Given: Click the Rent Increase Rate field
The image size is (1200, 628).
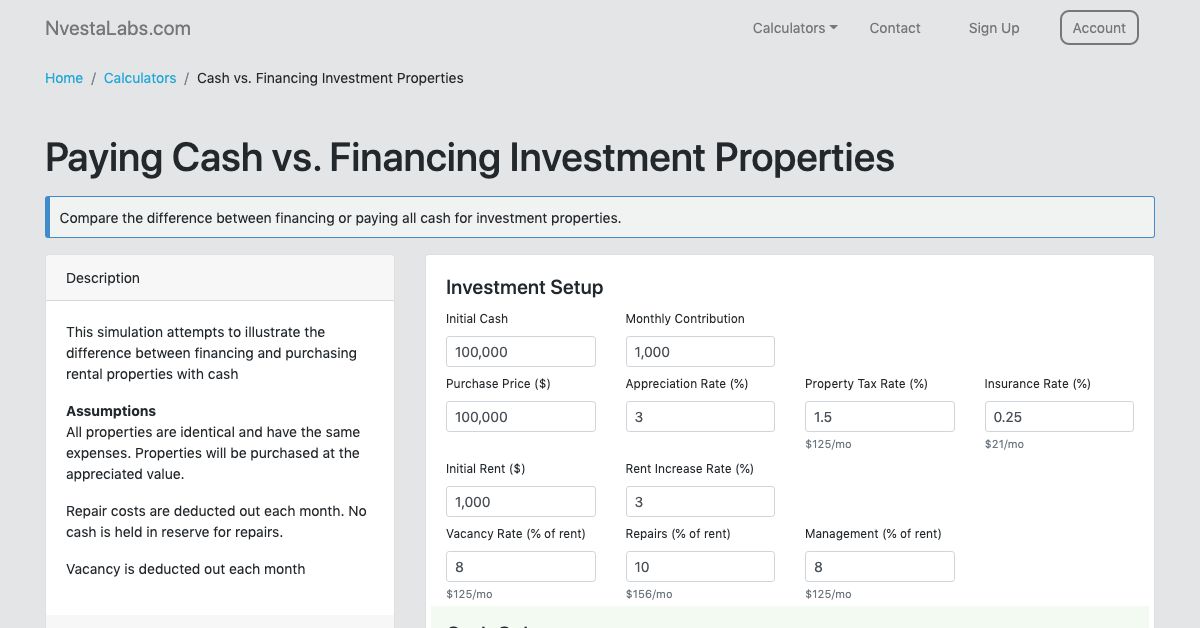Looking at the screenshot, I should click(x=700, y=501).
